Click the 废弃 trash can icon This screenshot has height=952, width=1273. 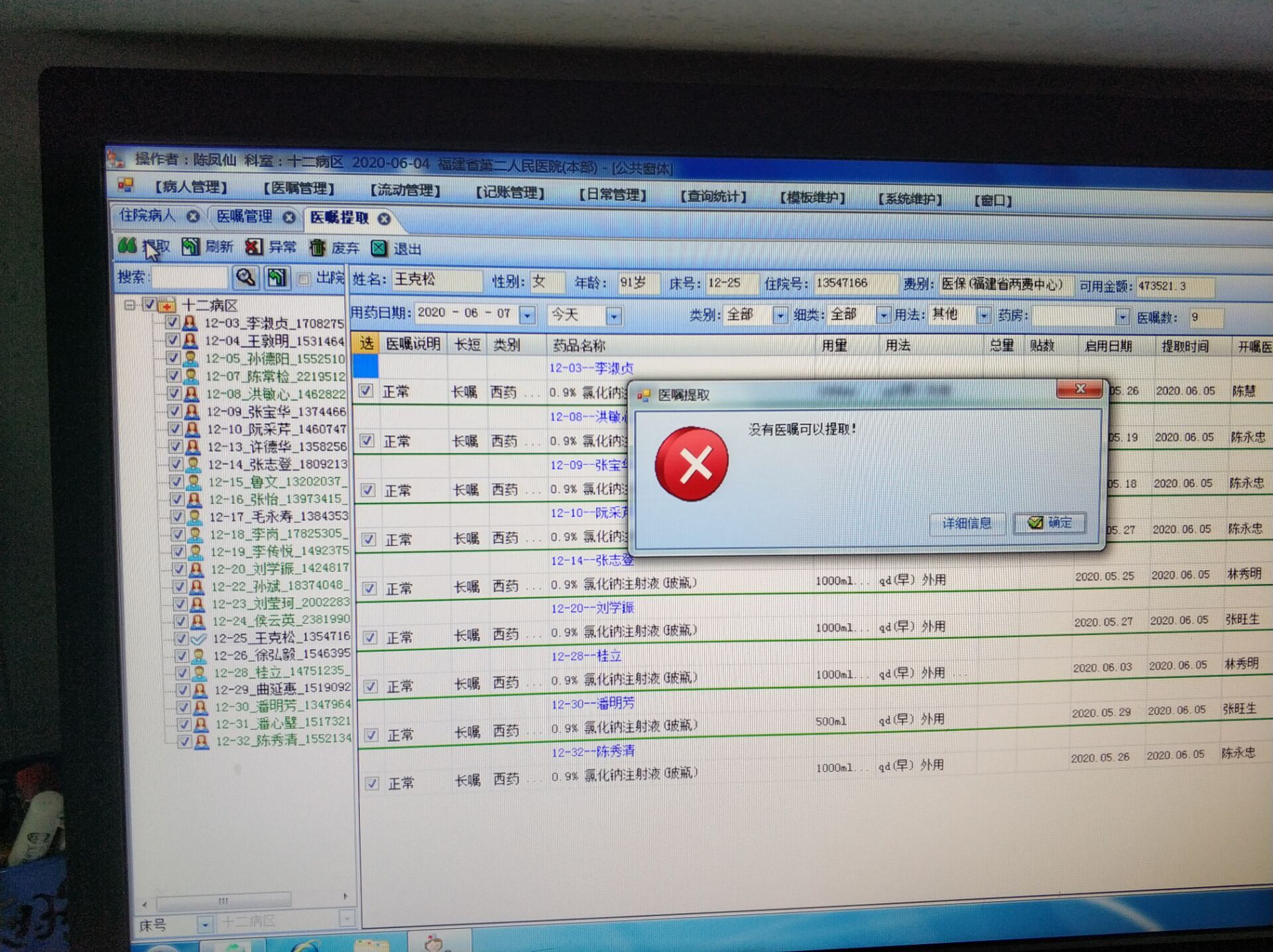(318, 248)
